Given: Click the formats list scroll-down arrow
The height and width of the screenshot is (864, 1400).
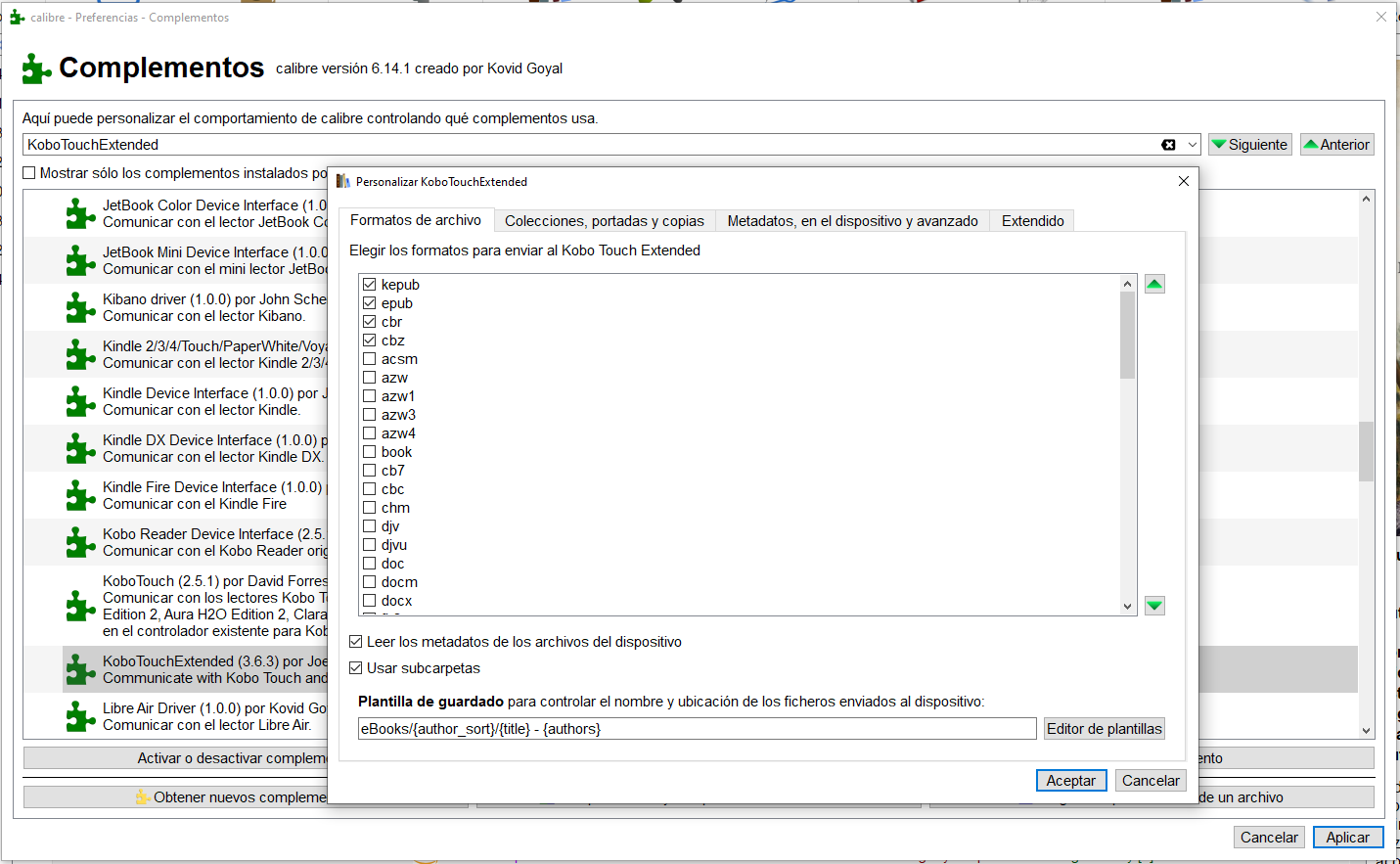Looking at the screenshot, I should (x=1127, y=607).
